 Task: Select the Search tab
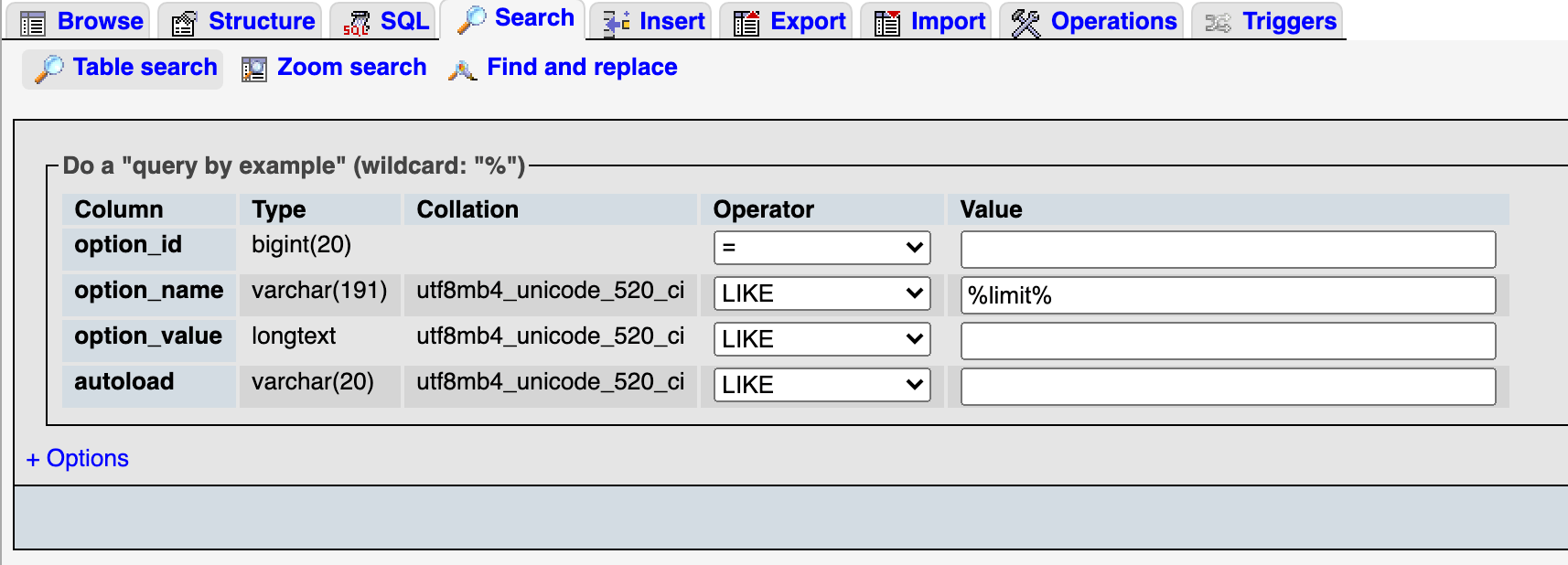512,19
